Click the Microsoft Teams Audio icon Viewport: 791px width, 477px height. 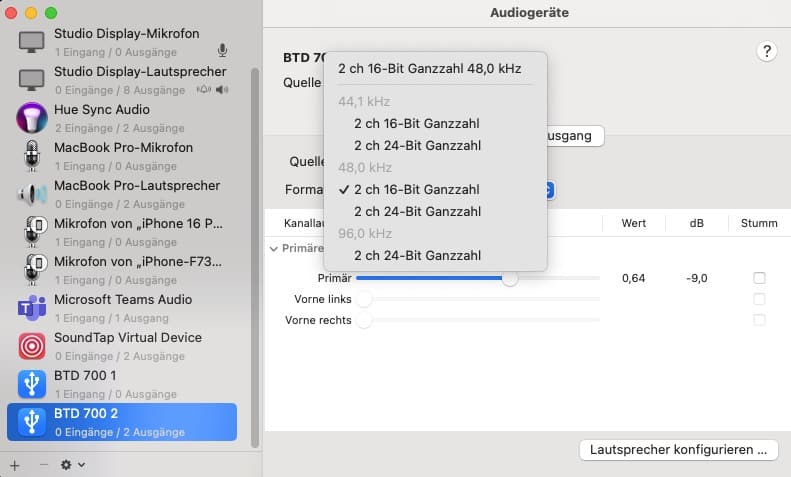tap(32, 308)
